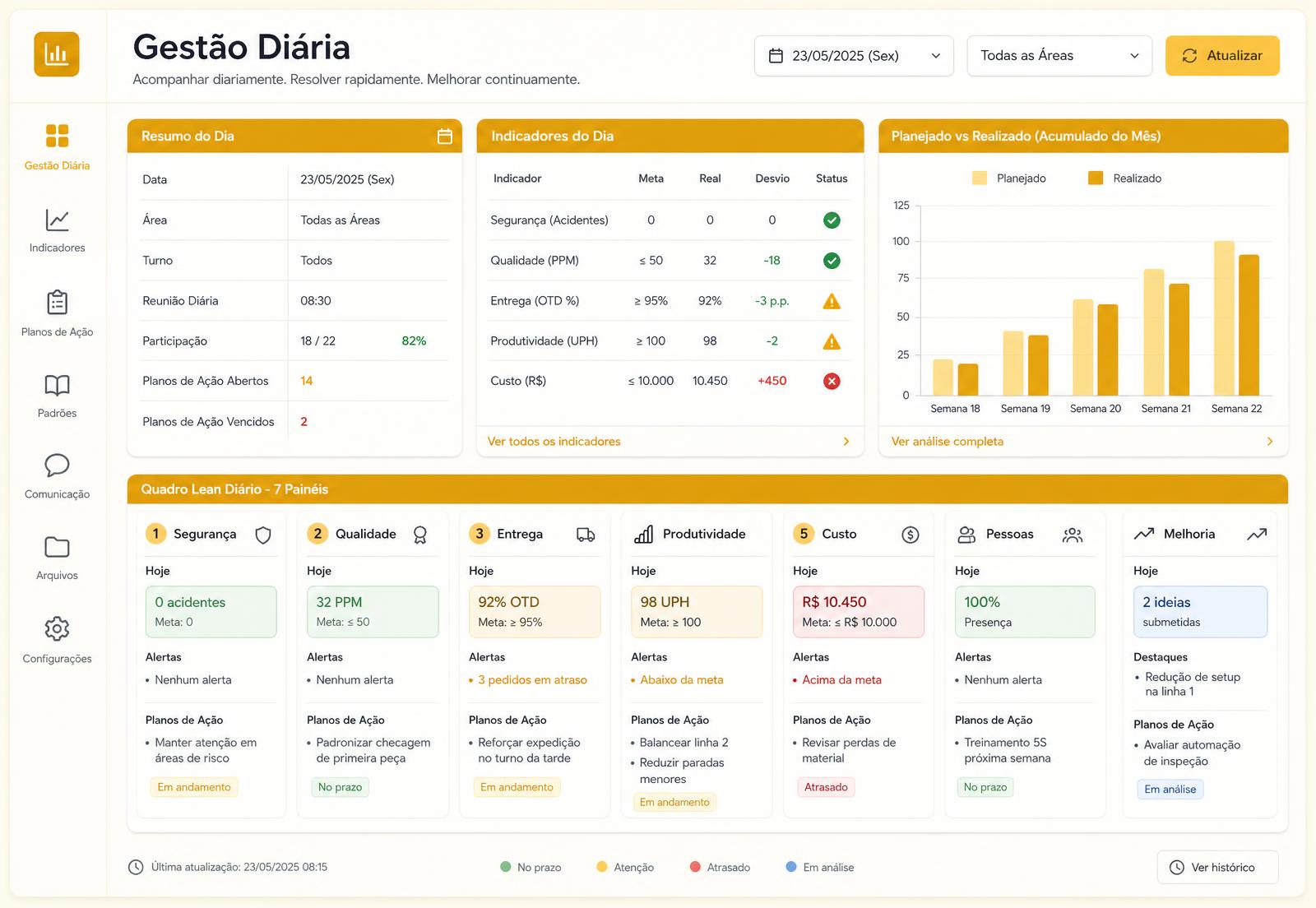The image size is (1316, 908).
Task: Click the Realizado legend color swatch
Action: tap(1096, 178)
